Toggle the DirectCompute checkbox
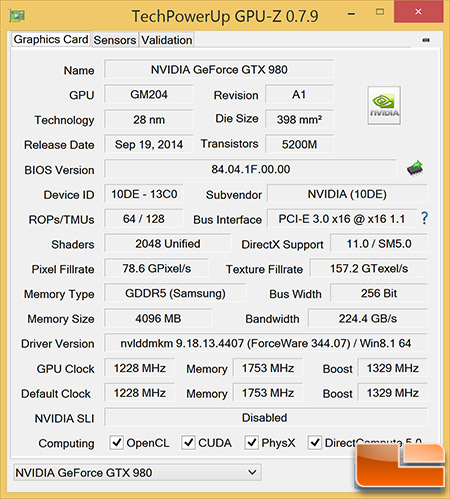 pos(315,443)
